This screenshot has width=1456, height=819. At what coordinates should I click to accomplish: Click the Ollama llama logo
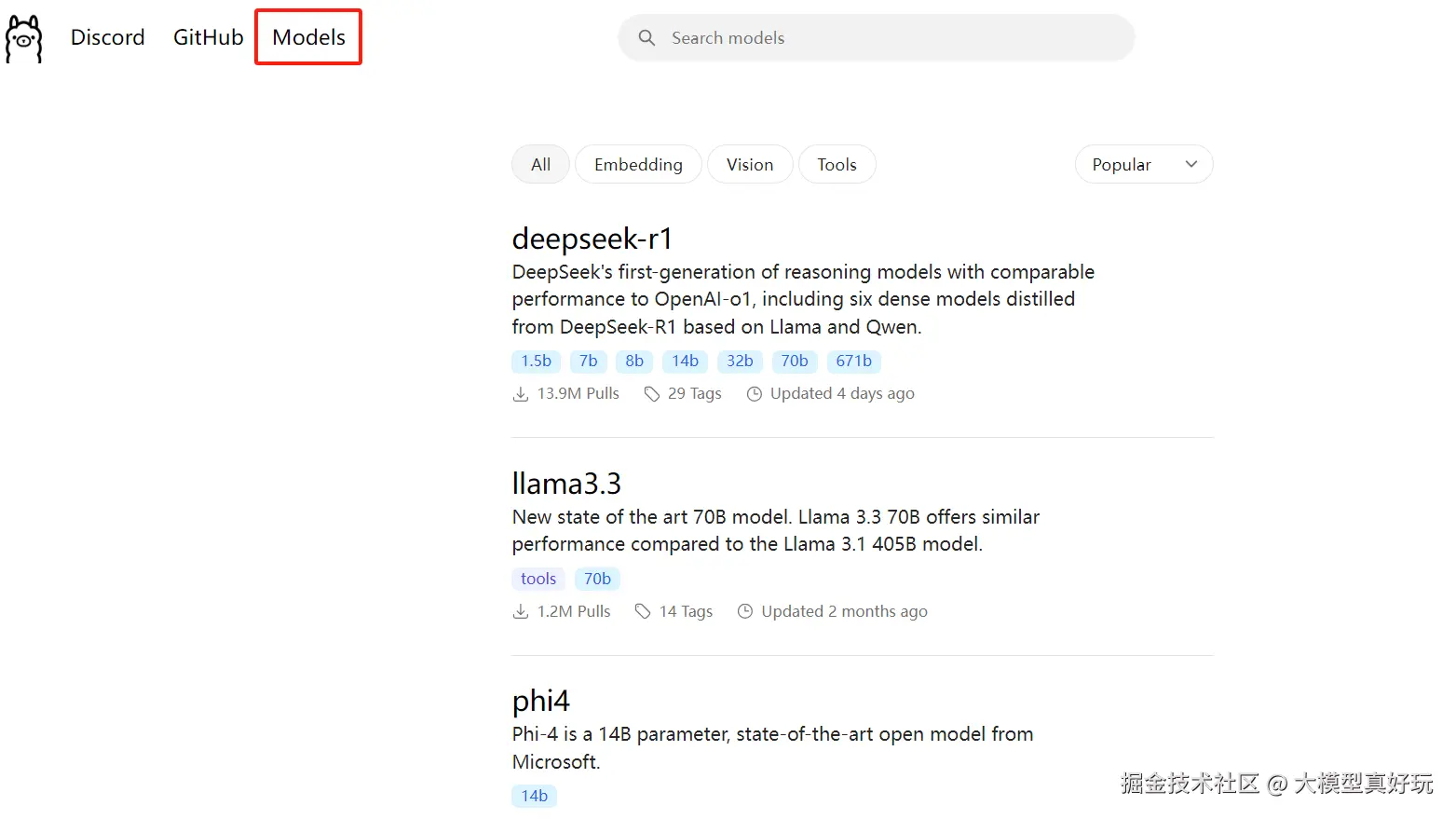[24, 38]
